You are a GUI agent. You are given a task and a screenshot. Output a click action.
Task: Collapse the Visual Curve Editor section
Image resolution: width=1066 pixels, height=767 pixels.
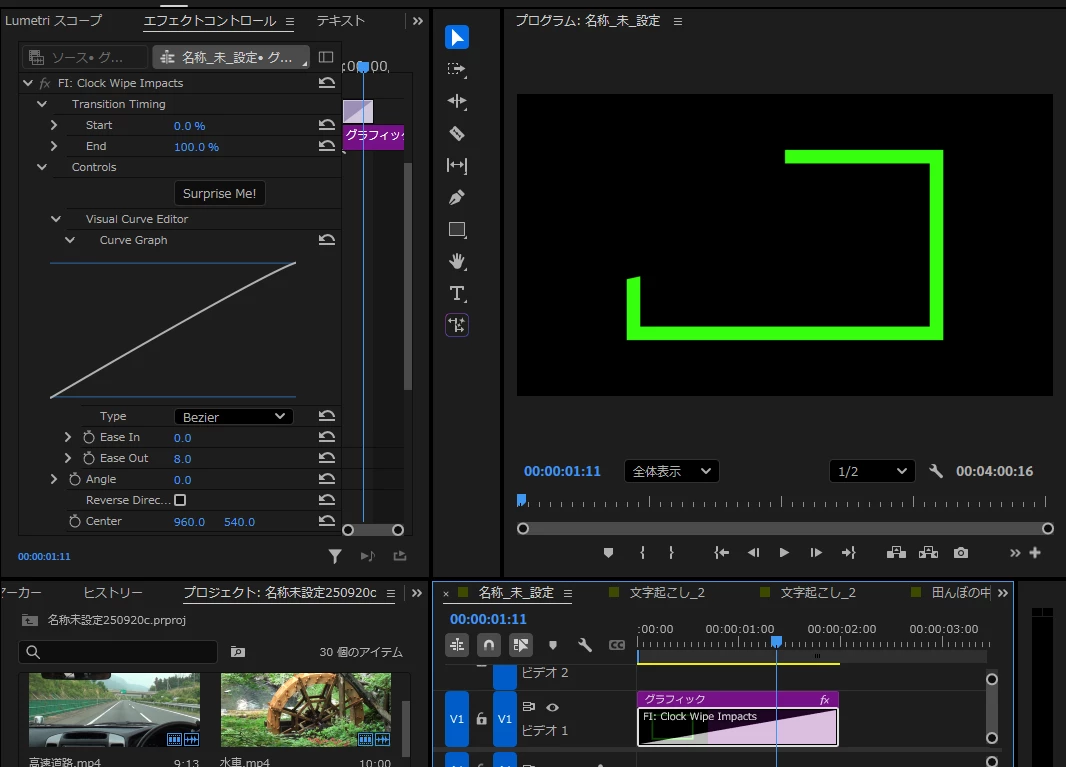[56, 219]
